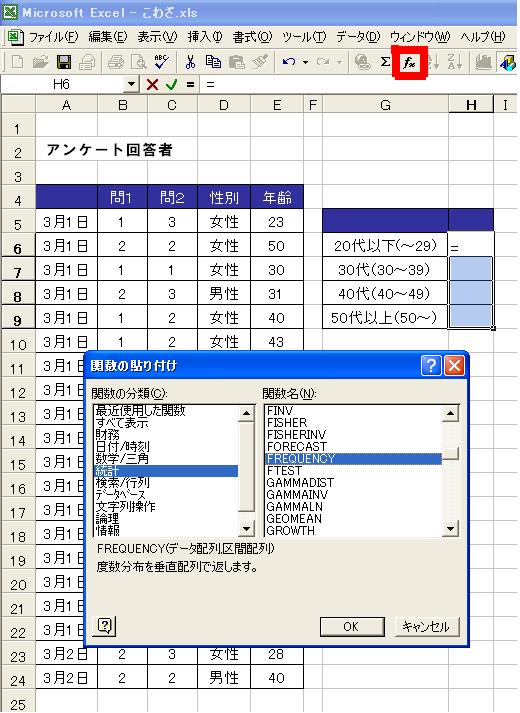The width and height of the screenshot is (520, 713).
Task: Open the ファイル(F) menu
Action: click(54, 37)
